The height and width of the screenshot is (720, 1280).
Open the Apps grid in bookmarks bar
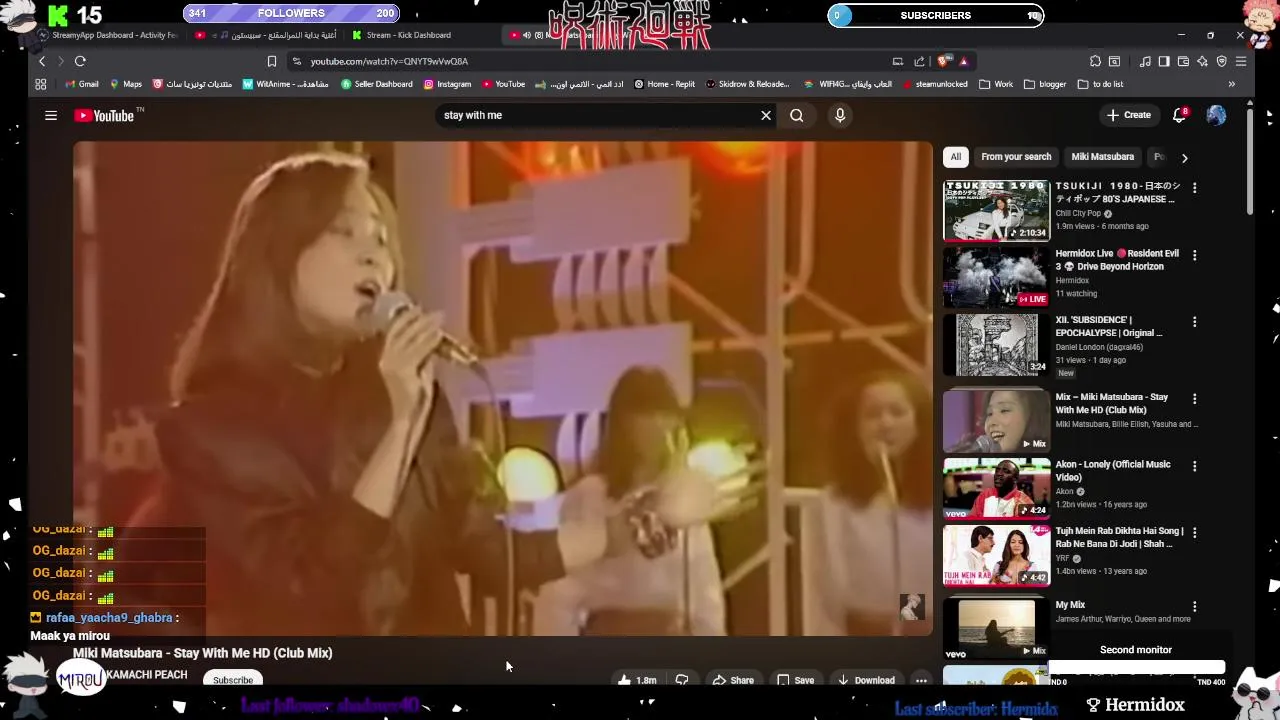pyautogui.click(x=41, y=84)
